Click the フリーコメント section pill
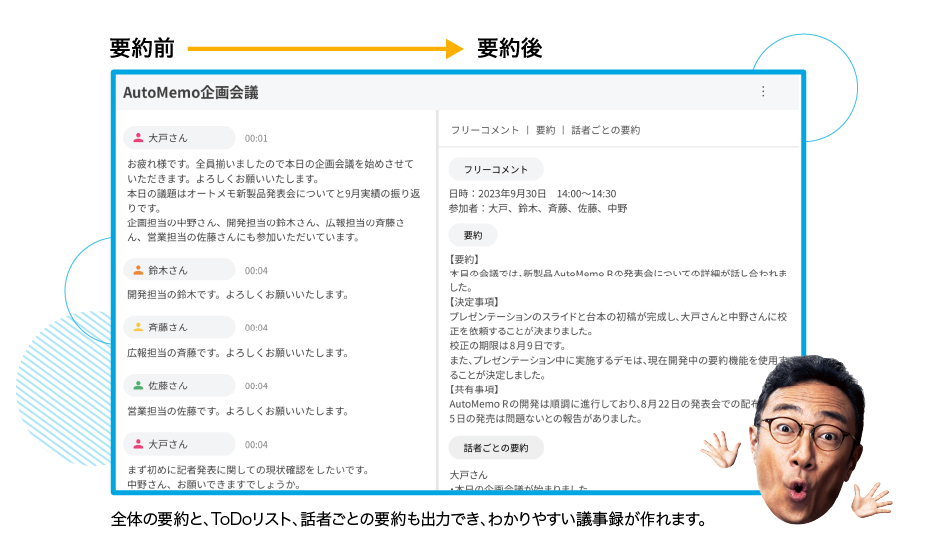Viewport: 925px width, 553px height. point(496,169)
